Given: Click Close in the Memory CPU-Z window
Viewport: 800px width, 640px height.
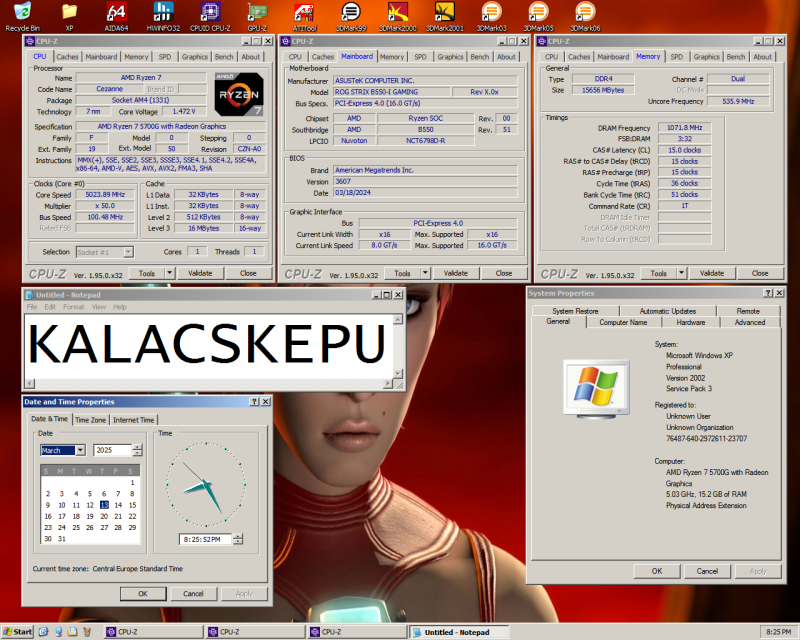Looking at the screenshot, I should pos(760,273).
